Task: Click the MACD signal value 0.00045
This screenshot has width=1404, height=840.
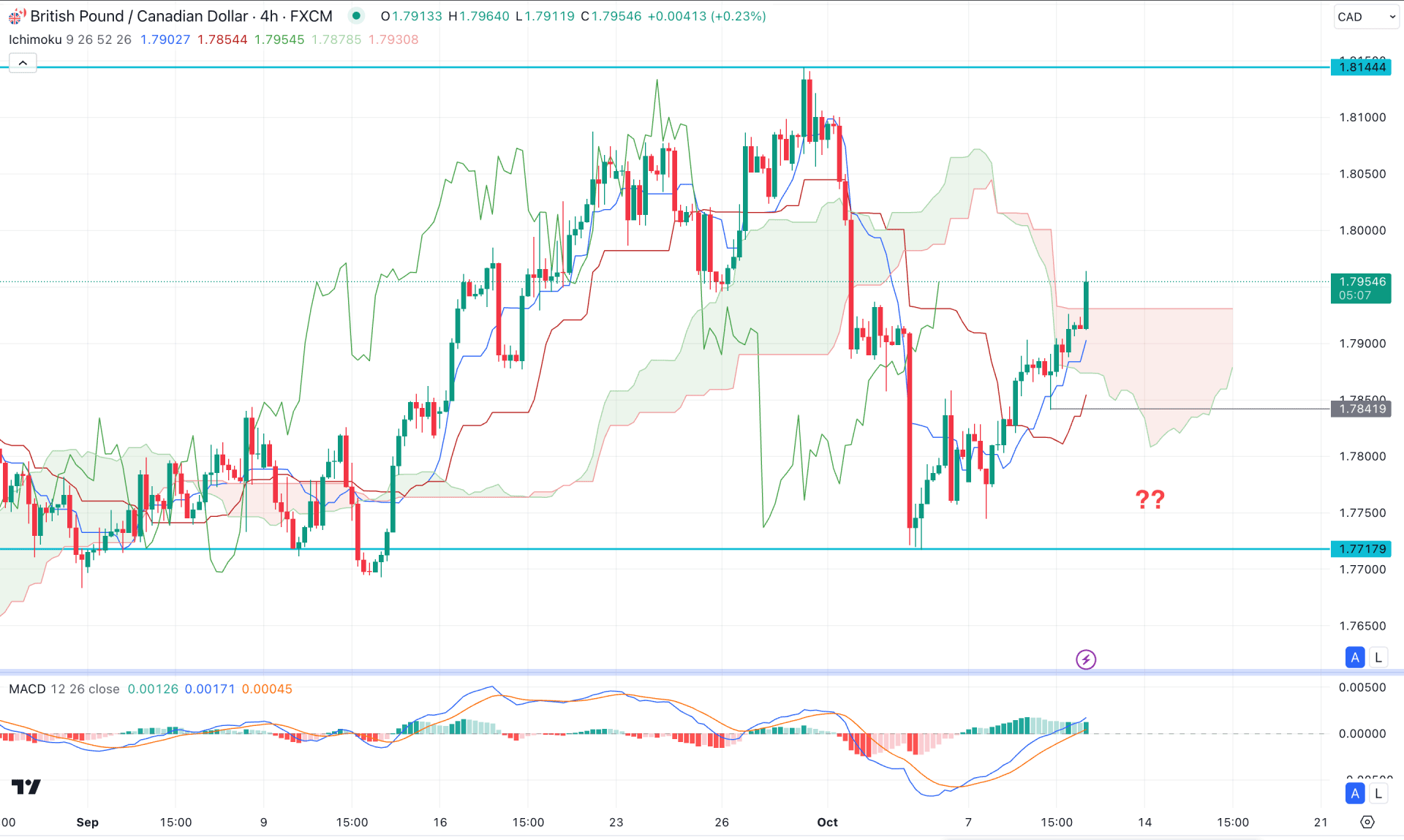Action: pyautogui.click(x=267, y=689)
